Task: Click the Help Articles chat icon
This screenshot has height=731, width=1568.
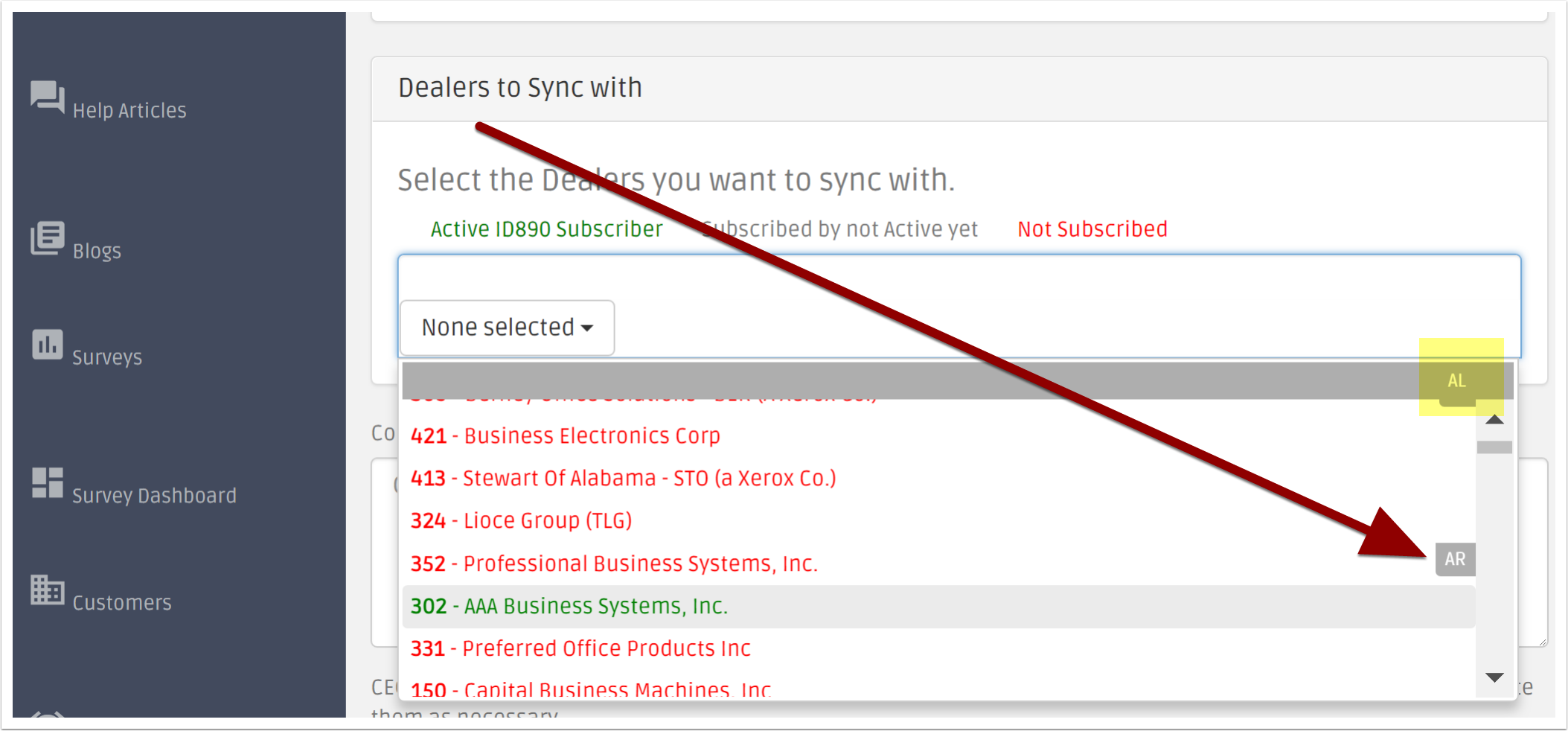Action: click(47, 97)
